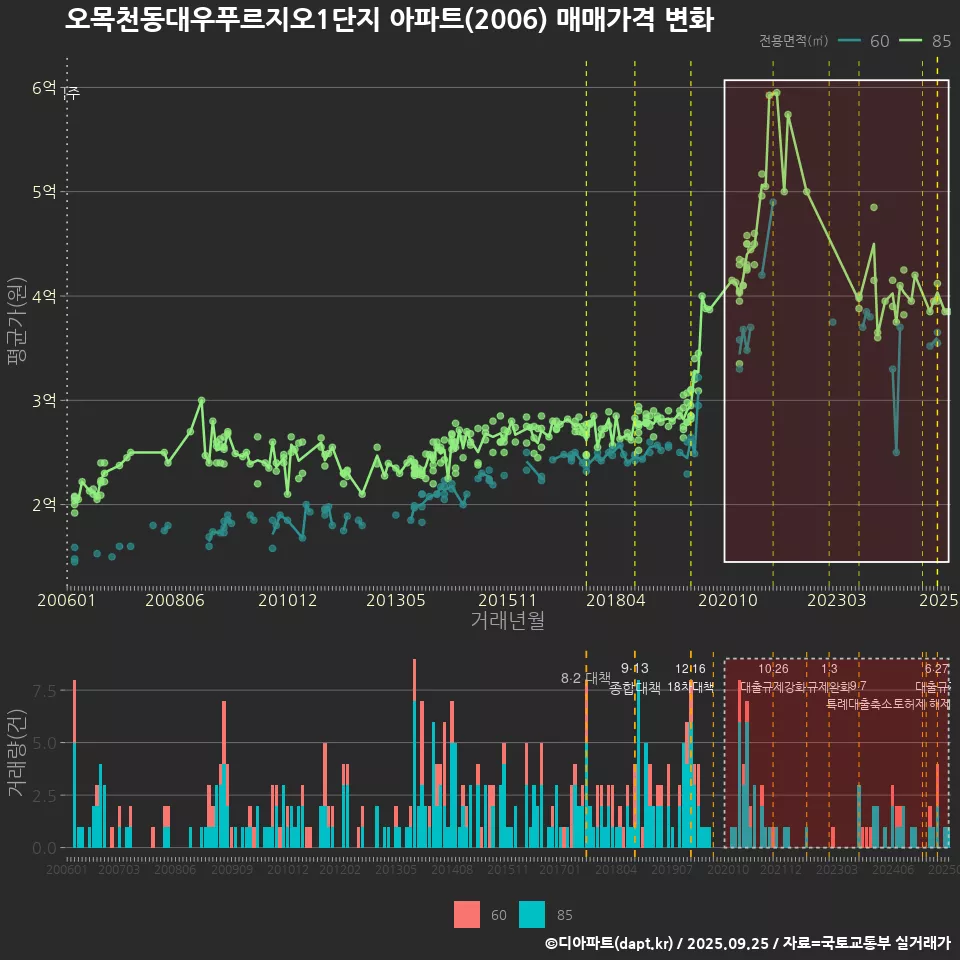The width and height of the screenshot is (960, 960).
Task: Click the green 85 line legend marker
Action: pyautogui.click(x=913, y=41)
